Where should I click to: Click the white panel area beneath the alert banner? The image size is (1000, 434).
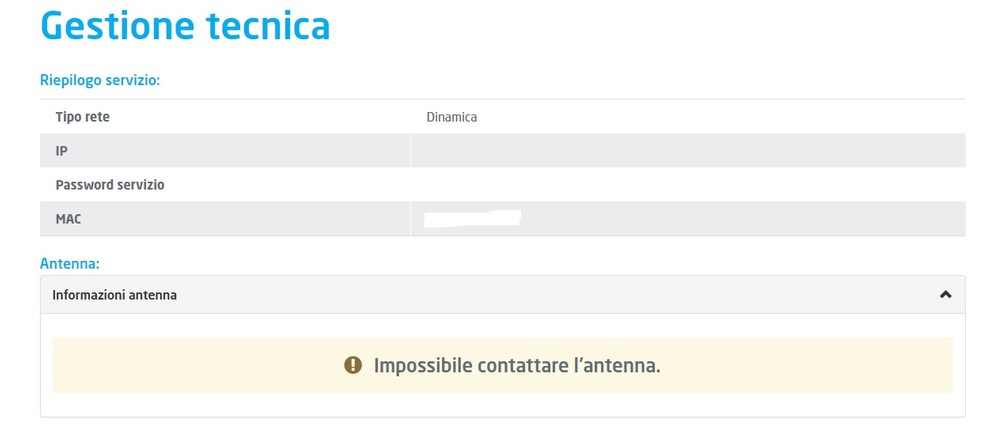(x=502, y=404)
